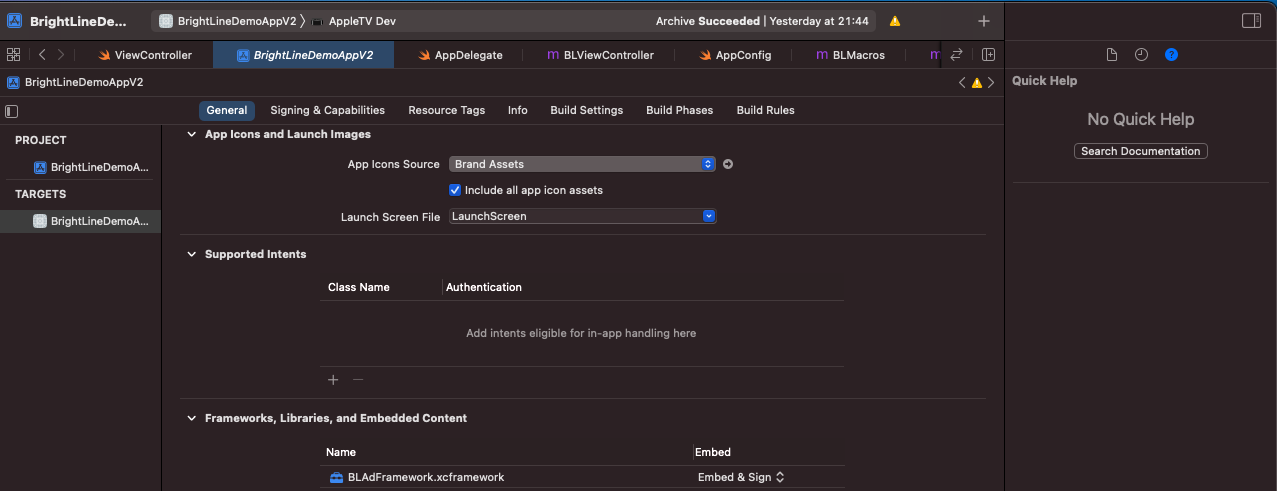Click Class Name column header

point(359,287)
